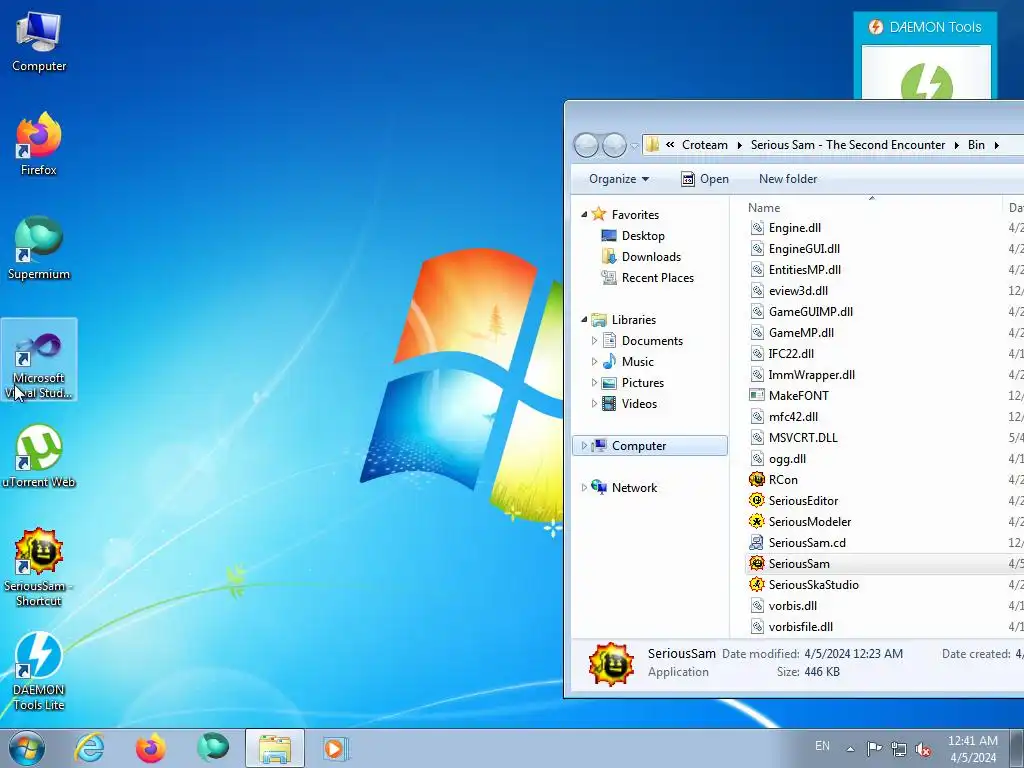Expand the Network tree node

coord(584,487)
